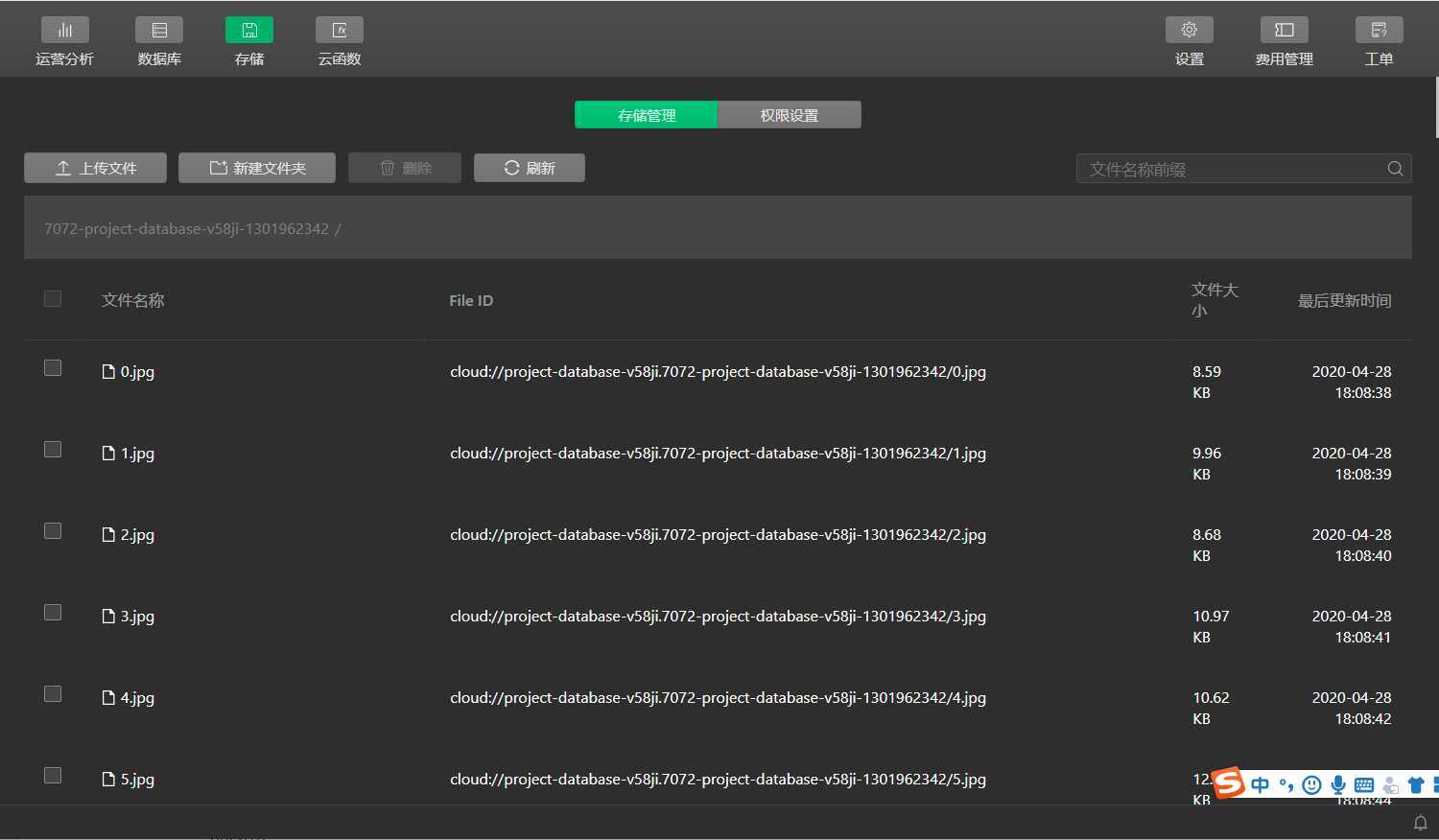The image size is (1439, 840).
Task: Switch to the 存储管理 tab
Action: (646, 115)
